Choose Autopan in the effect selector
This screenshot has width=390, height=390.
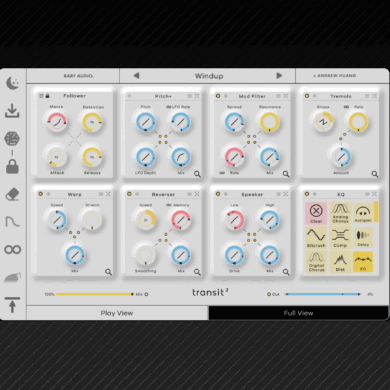[x=363, y=213]
